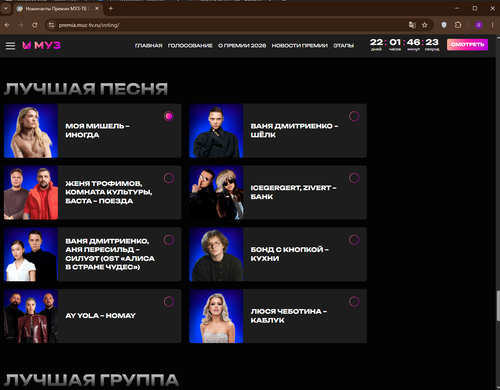Select the Номинанты Премии МУЗ-ТВ tab

58,9
